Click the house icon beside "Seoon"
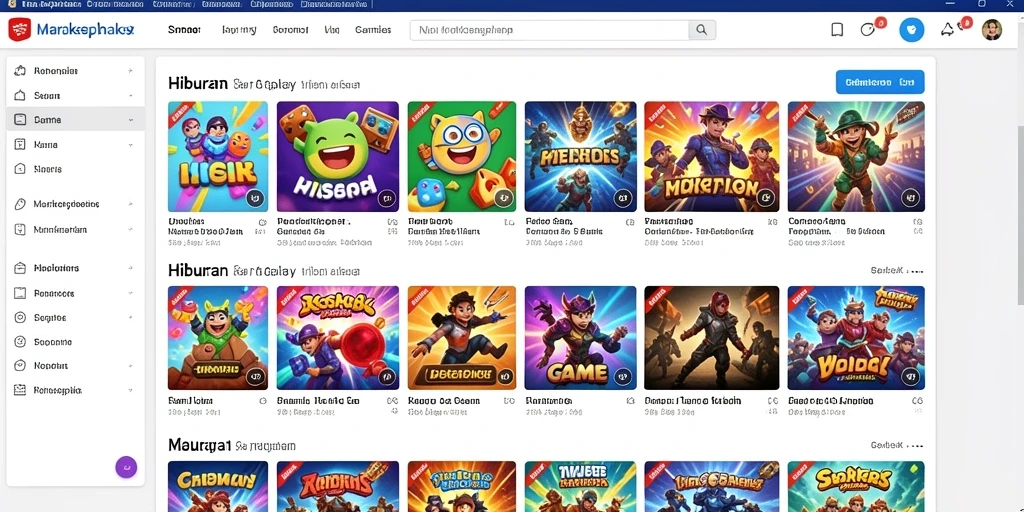1024x512 pixels. tap(20, 95)
